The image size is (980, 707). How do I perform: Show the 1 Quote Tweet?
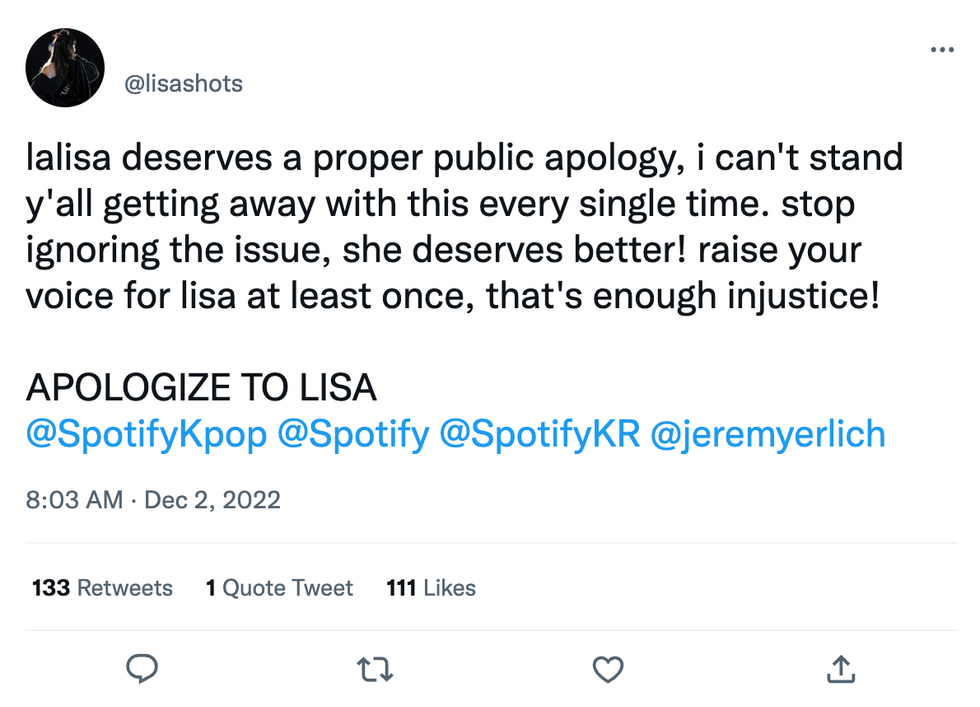point(279,588)
